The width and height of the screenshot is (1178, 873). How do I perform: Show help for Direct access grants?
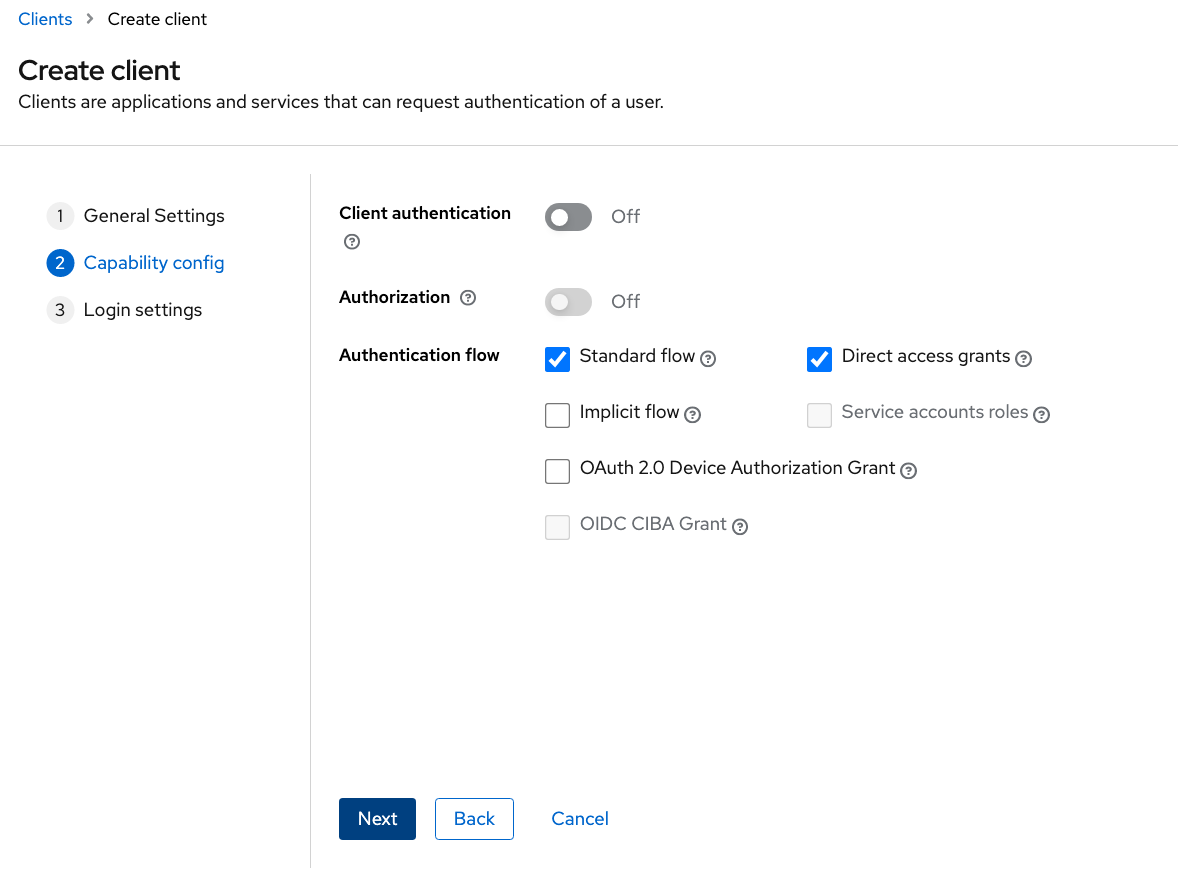click(x=1023, y=359)
